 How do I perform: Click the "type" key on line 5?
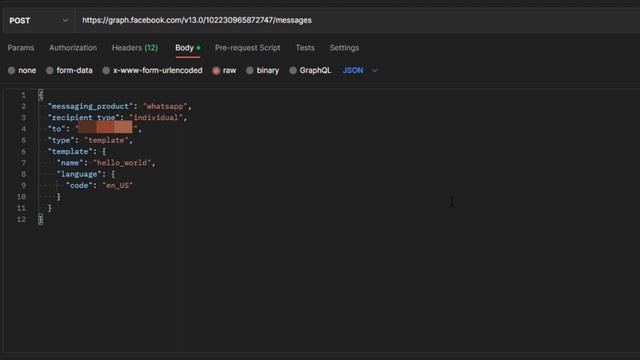pyautogui.click(x=61, y=140)
